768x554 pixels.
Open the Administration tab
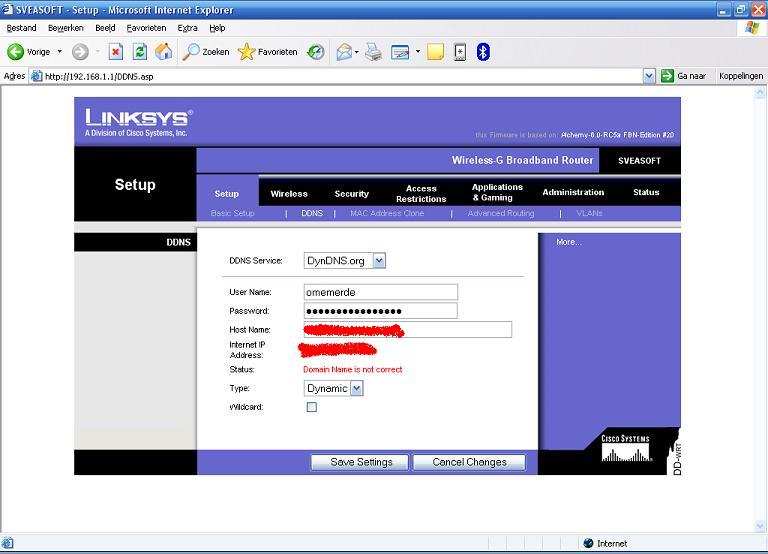[573, 192]
